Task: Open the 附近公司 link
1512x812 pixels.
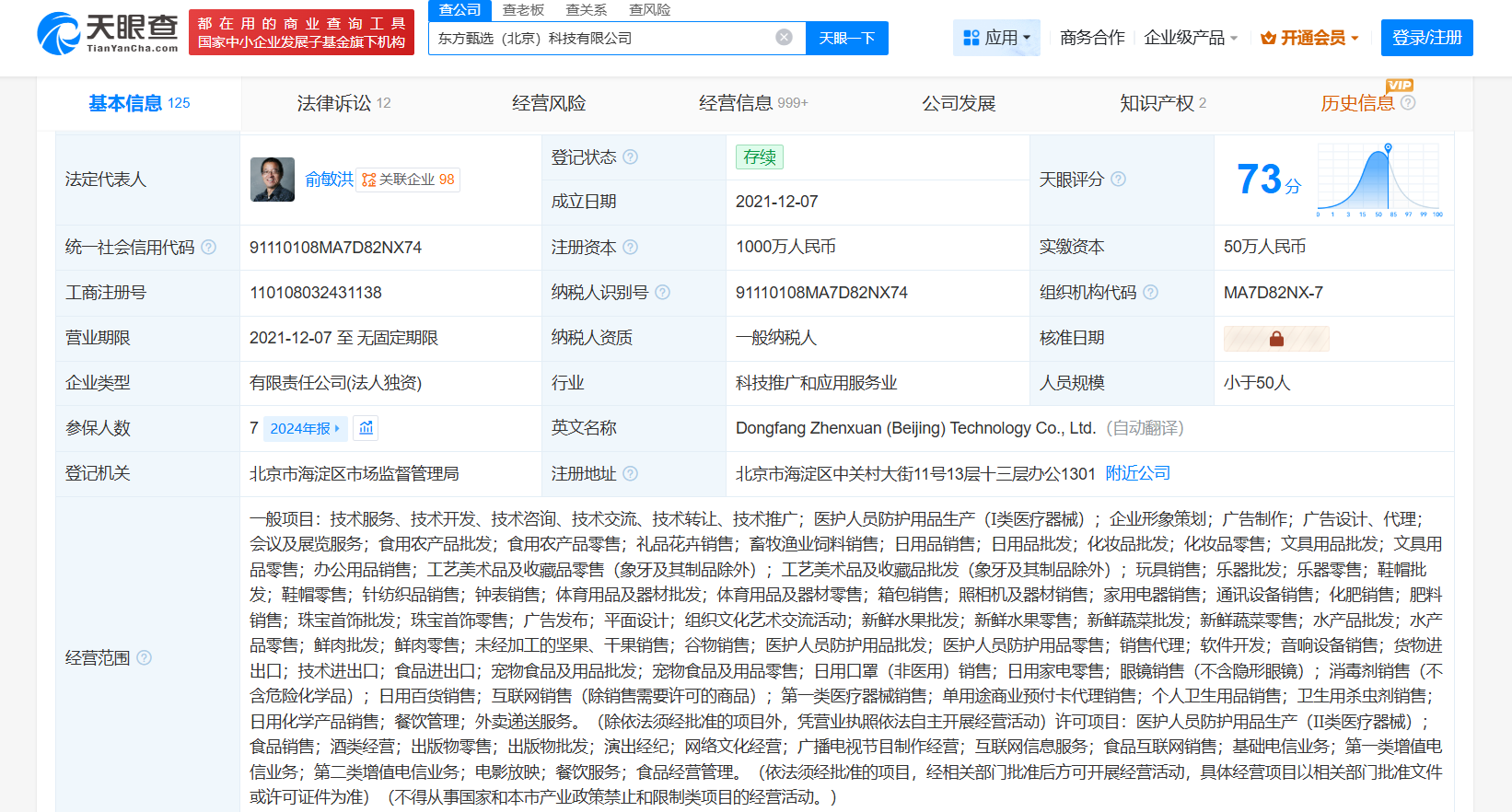Action: [x=1137, y=473]
